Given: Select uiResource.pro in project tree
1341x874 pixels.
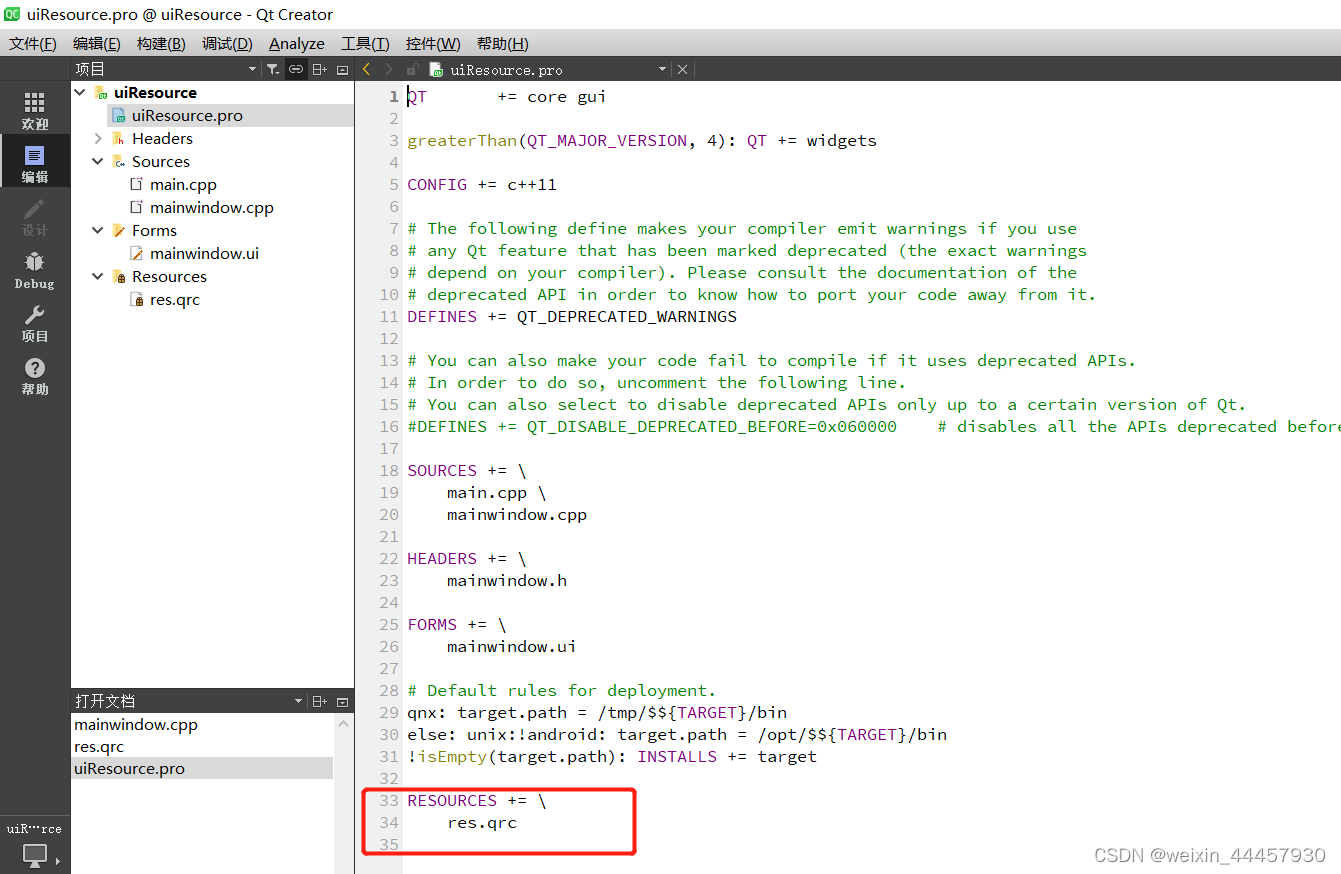Looking at the screenshot, I should [187, 115].
